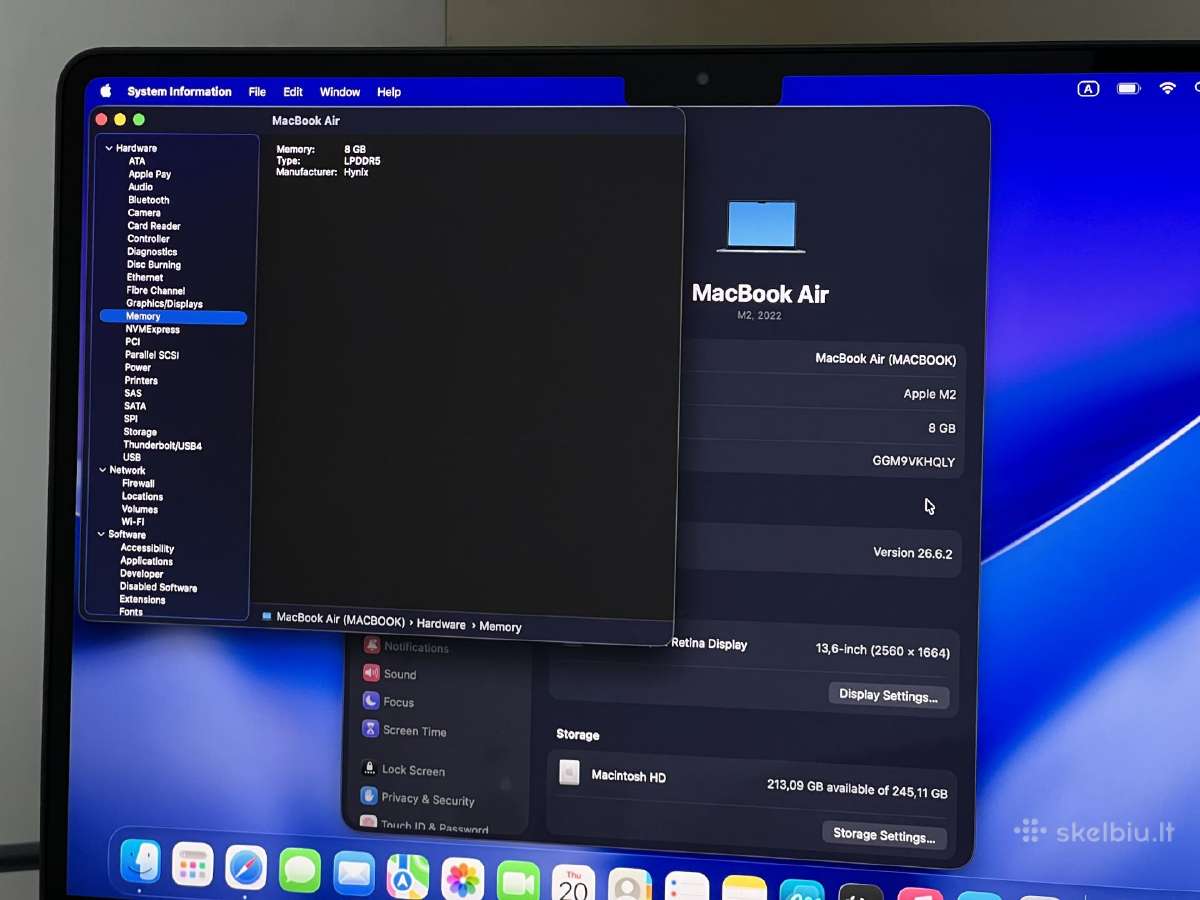Select Apple Pay in the Hardware tree
This screenshot has width=1200, height=900.
[x=149, y=174]
